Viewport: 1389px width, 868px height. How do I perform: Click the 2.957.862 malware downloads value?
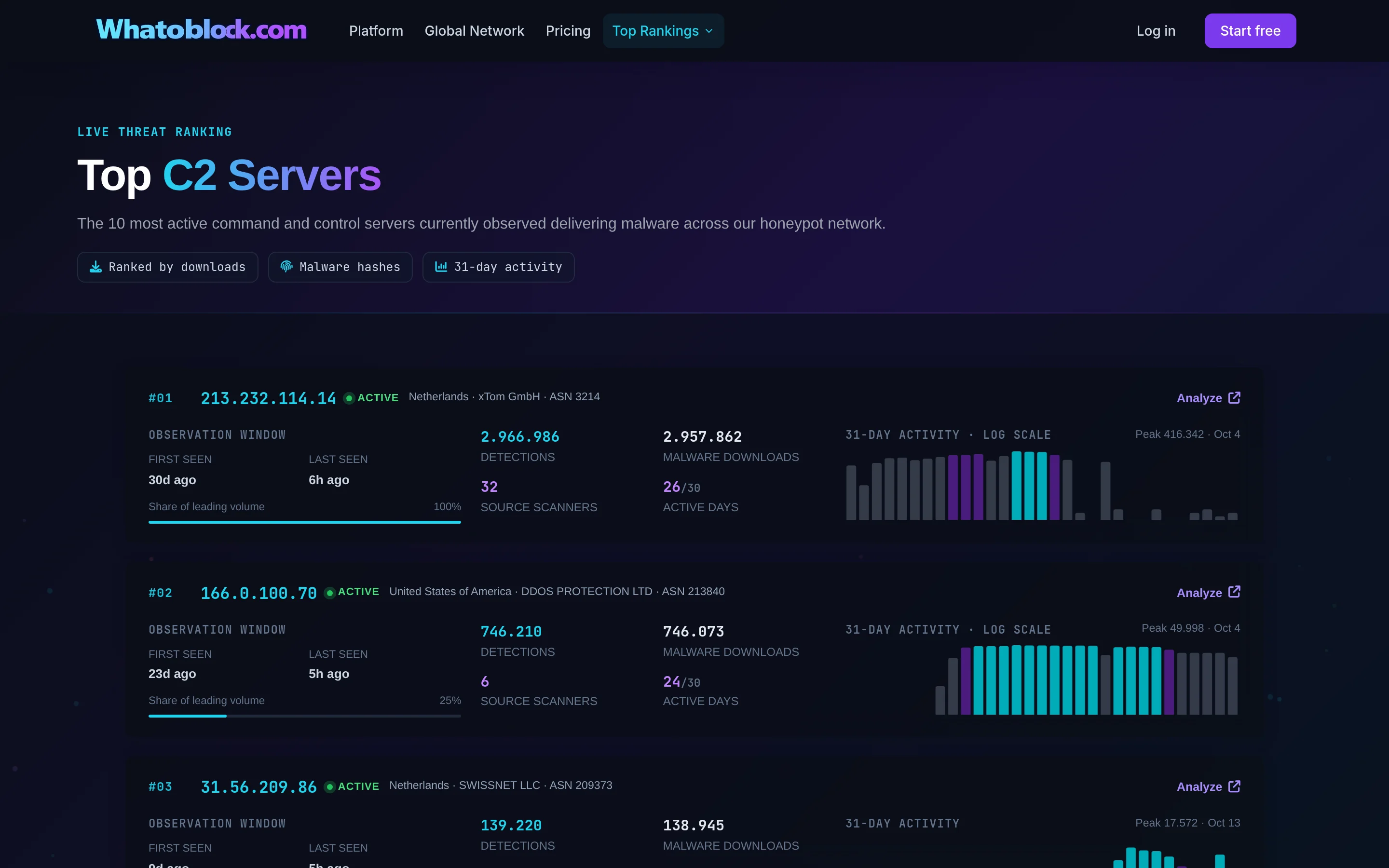[x=702, y=437]
